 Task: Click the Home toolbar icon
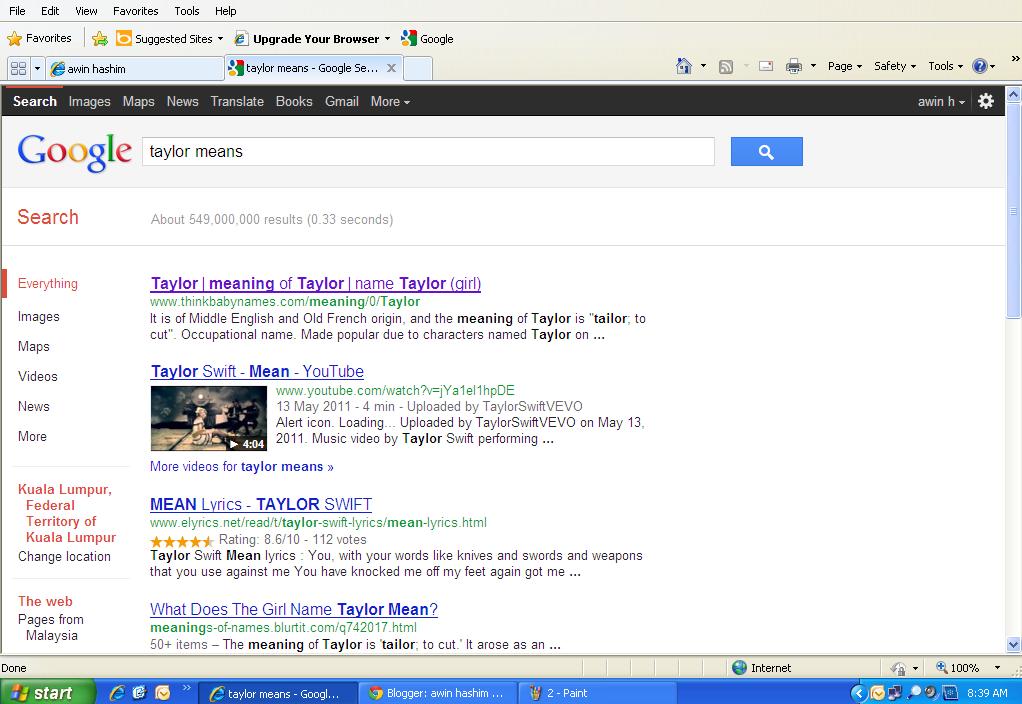point(684,66)
